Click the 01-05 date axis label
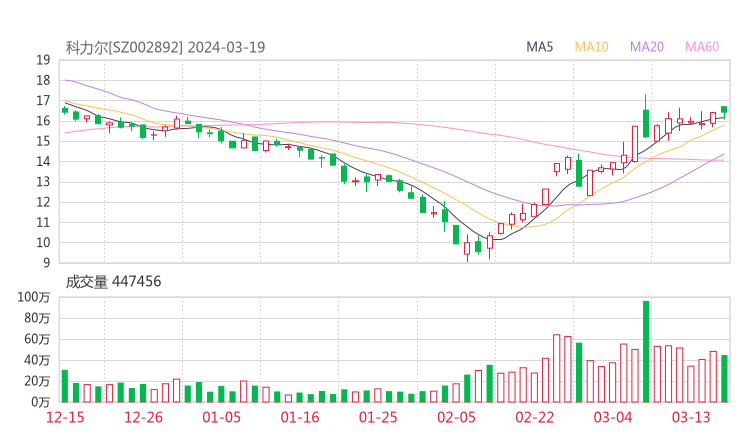The width and height of the screenshot is (740, 440). pos(221,417)
